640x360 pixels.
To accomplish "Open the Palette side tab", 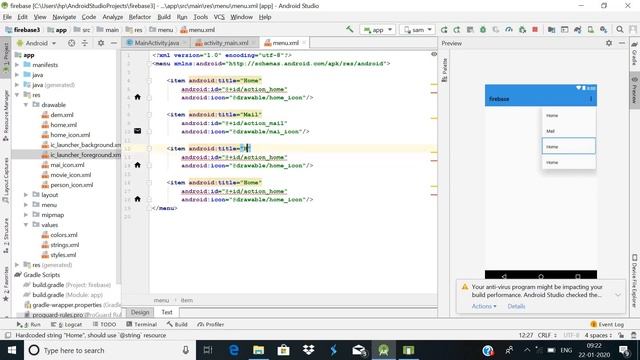I will (444, 69).
